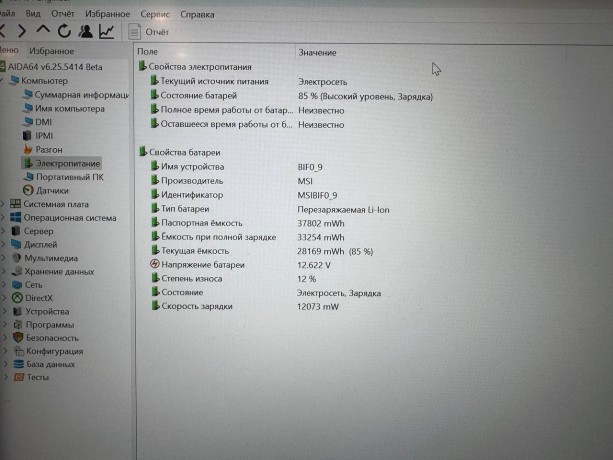This screenshot has width=613, height=460.
Task: Click the Конфигурация icon
Action: click(19, 351)
